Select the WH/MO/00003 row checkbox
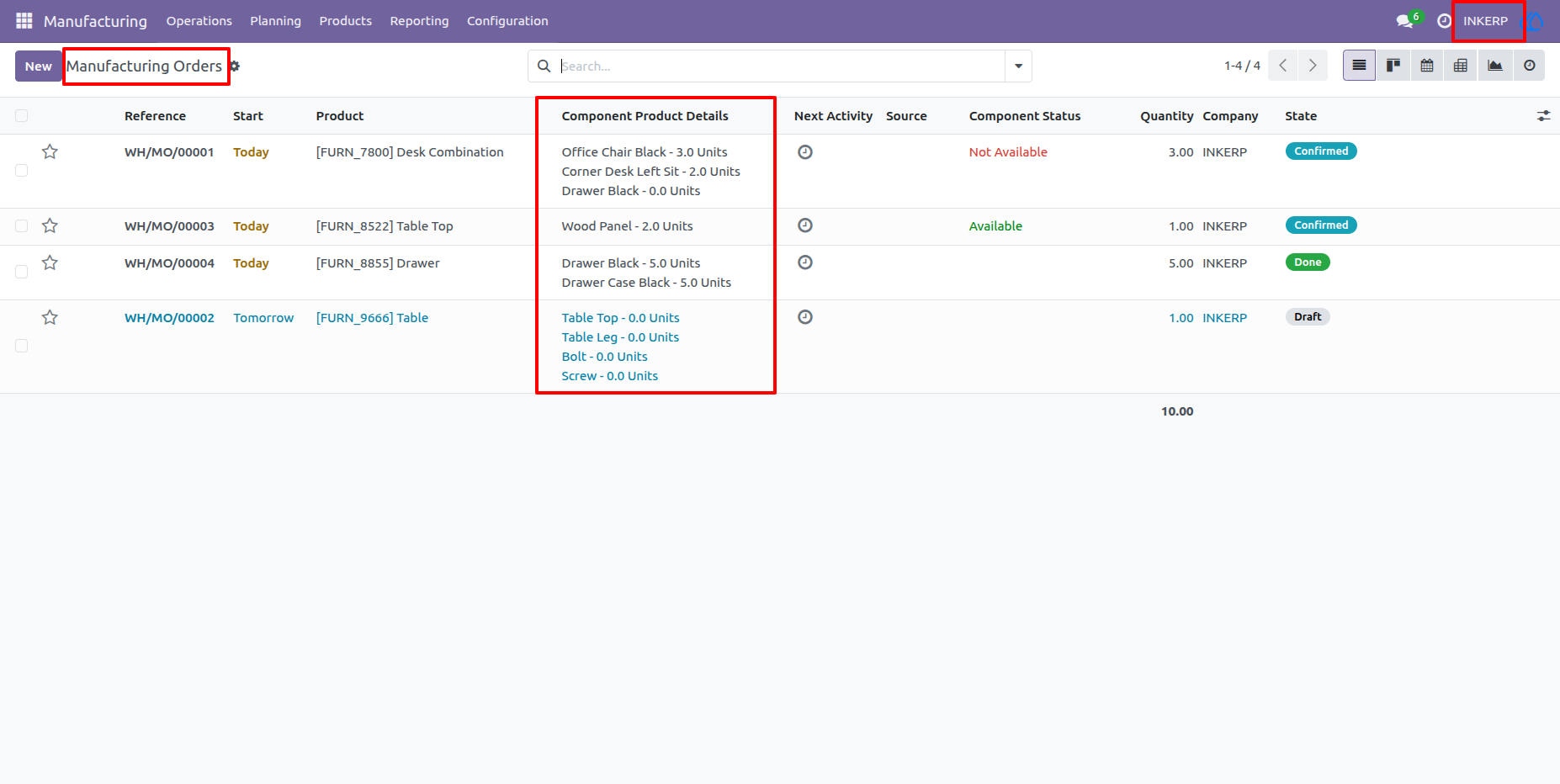 pyautogui.click(x=22, y=226)
